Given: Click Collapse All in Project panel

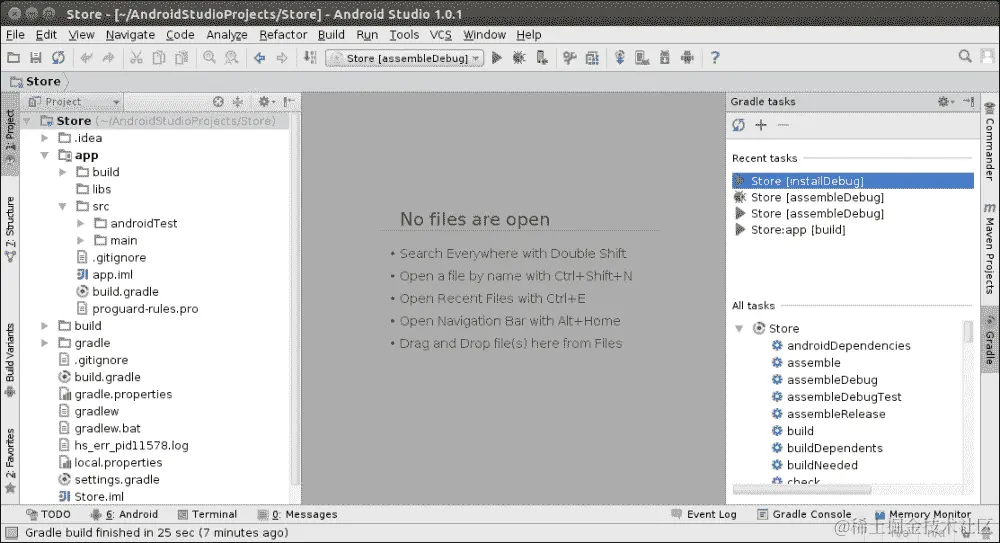Looking at the screenshot, I should pos(238,101).
